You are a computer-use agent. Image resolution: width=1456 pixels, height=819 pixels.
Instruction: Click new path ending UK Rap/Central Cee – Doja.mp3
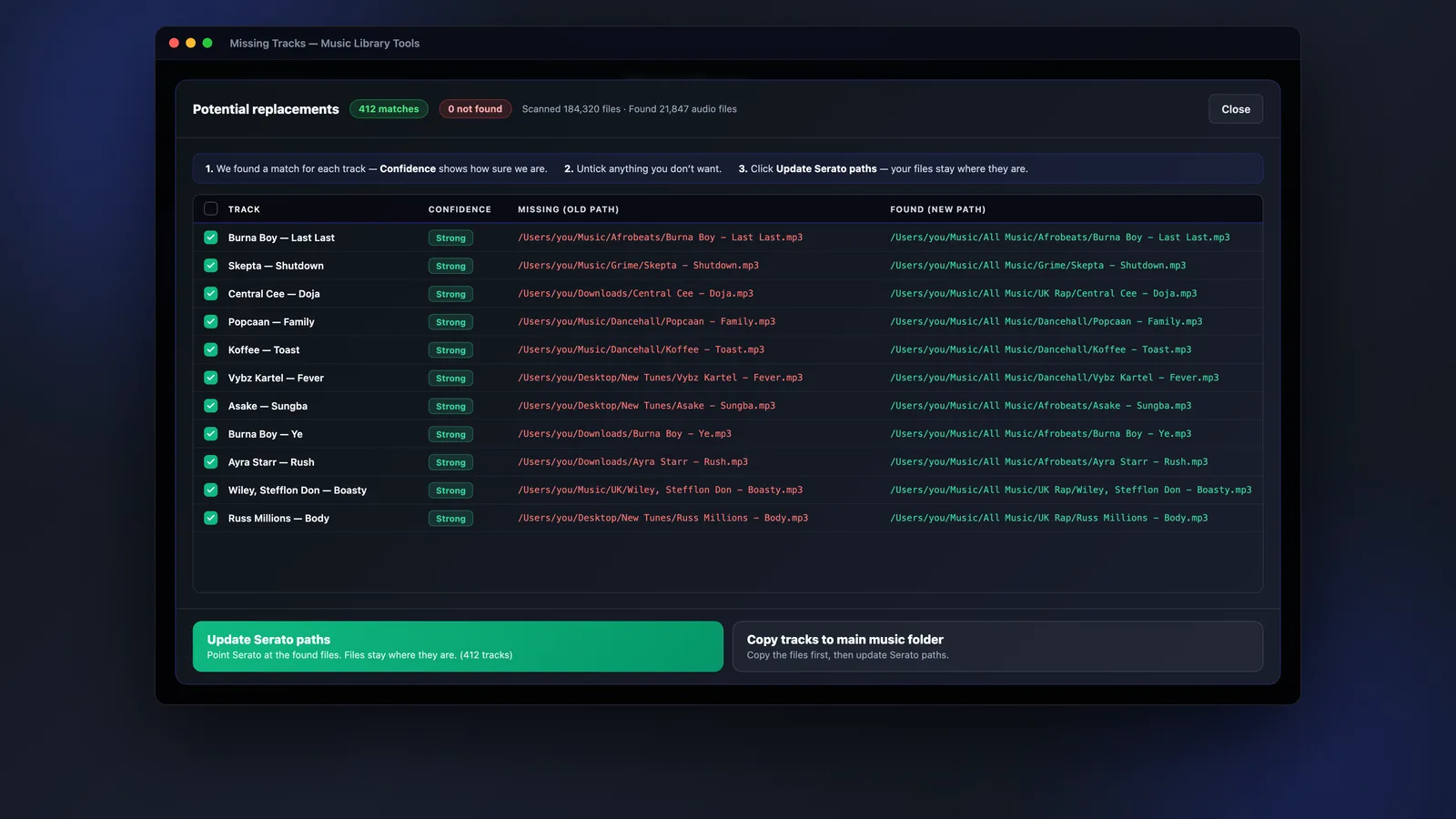pyautogui.click(x=1043, y=294)
